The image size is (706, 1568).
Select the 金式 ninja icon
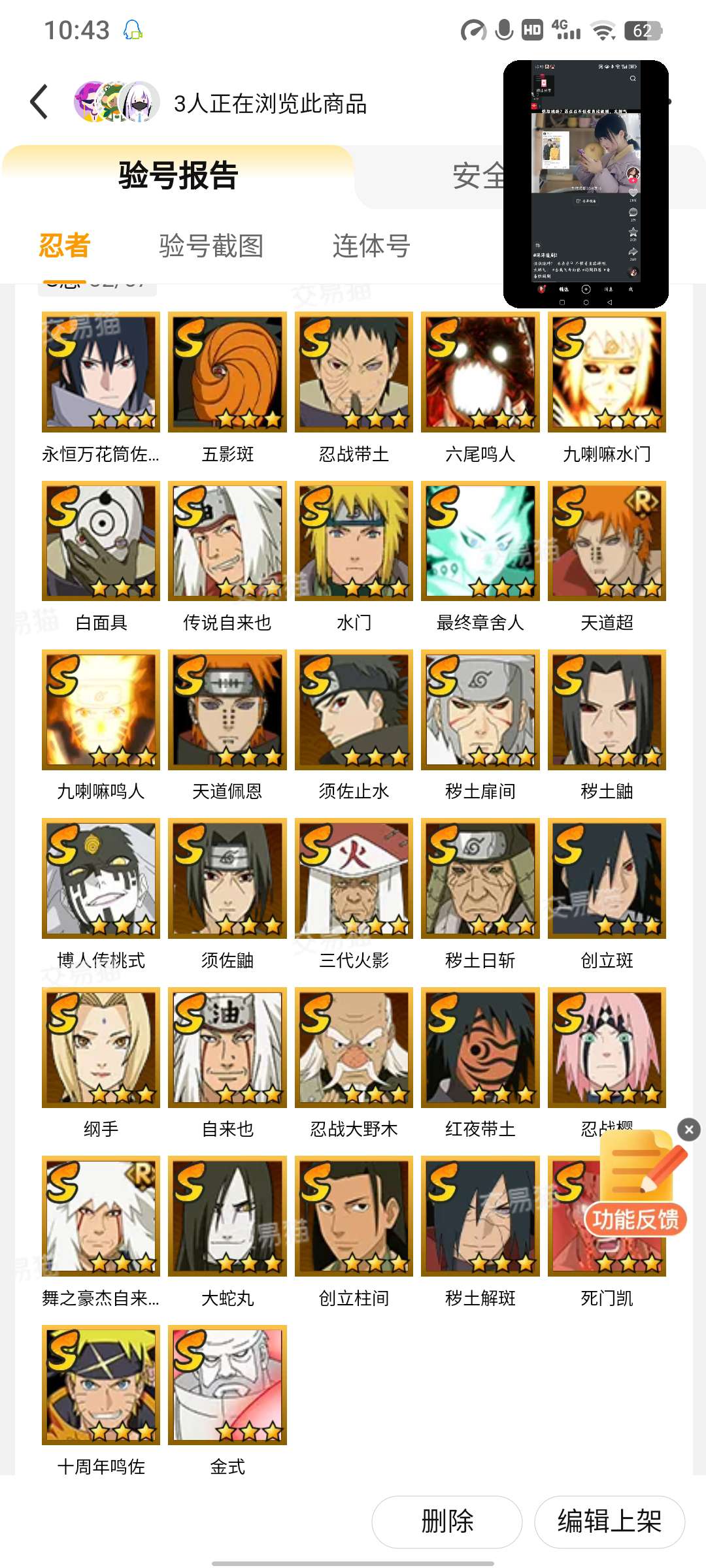[227, 1385]
